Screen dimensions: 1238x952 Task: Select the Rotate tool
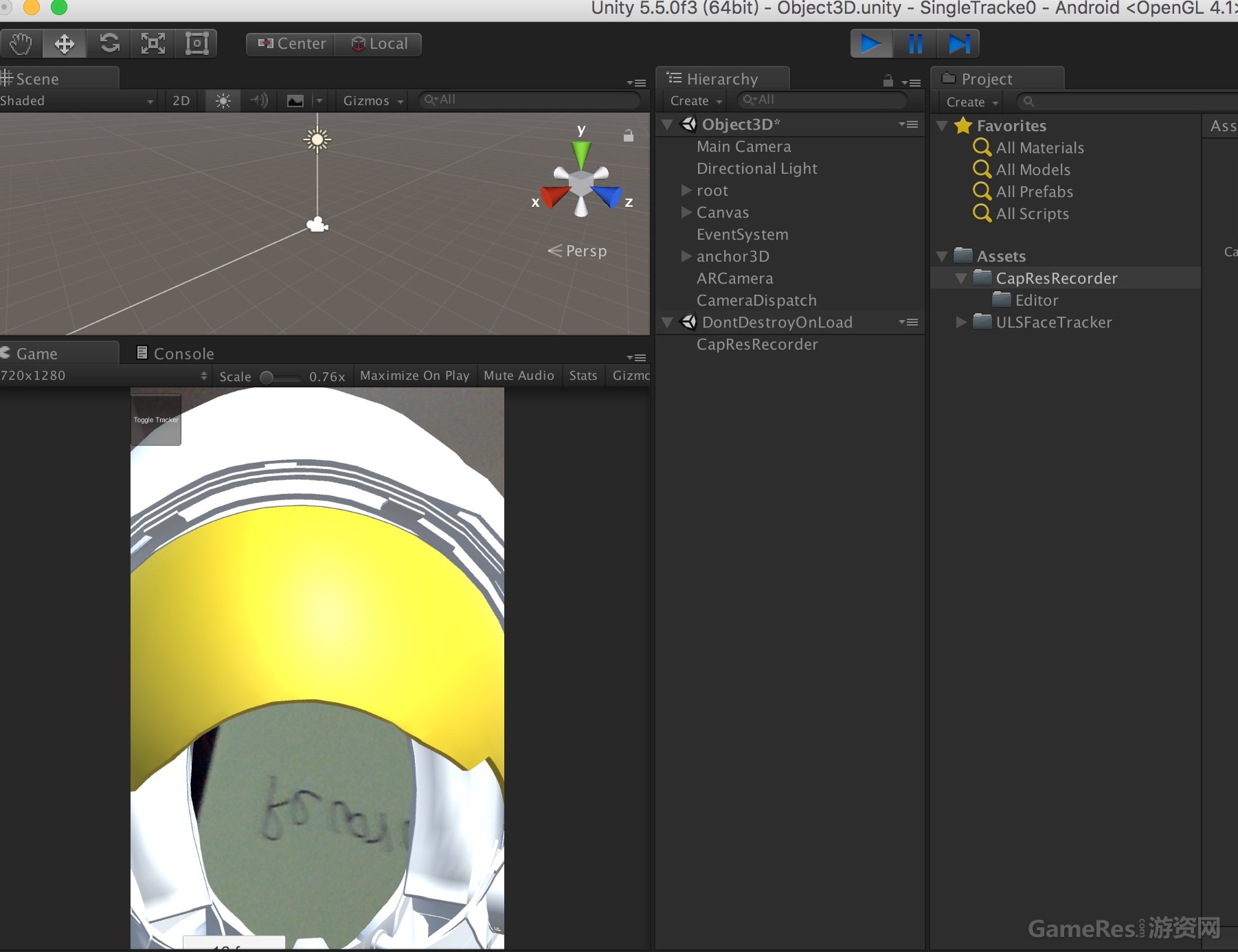point(109,44)
